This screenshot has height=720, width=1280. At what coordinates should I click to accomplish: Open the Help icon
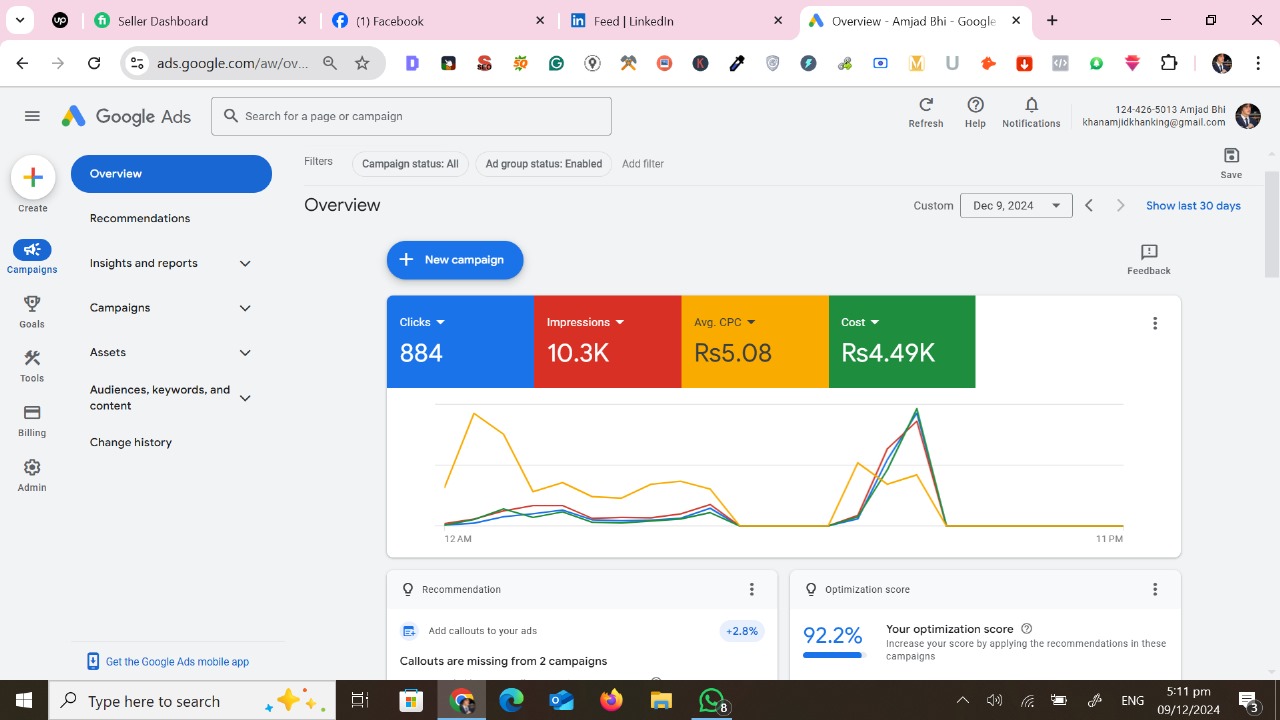point(975,106)
